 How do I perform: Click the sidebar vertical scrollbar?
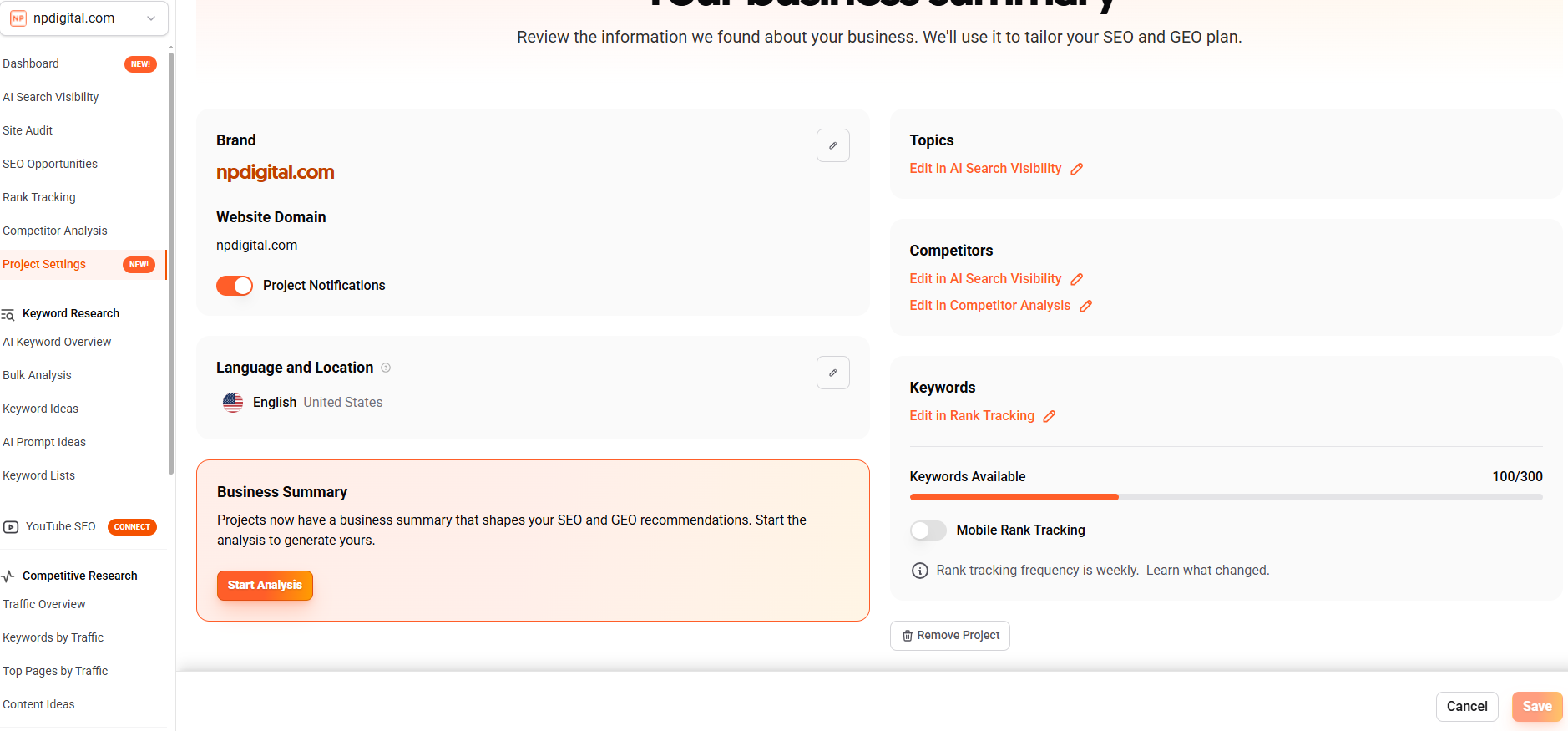(171, 263)
